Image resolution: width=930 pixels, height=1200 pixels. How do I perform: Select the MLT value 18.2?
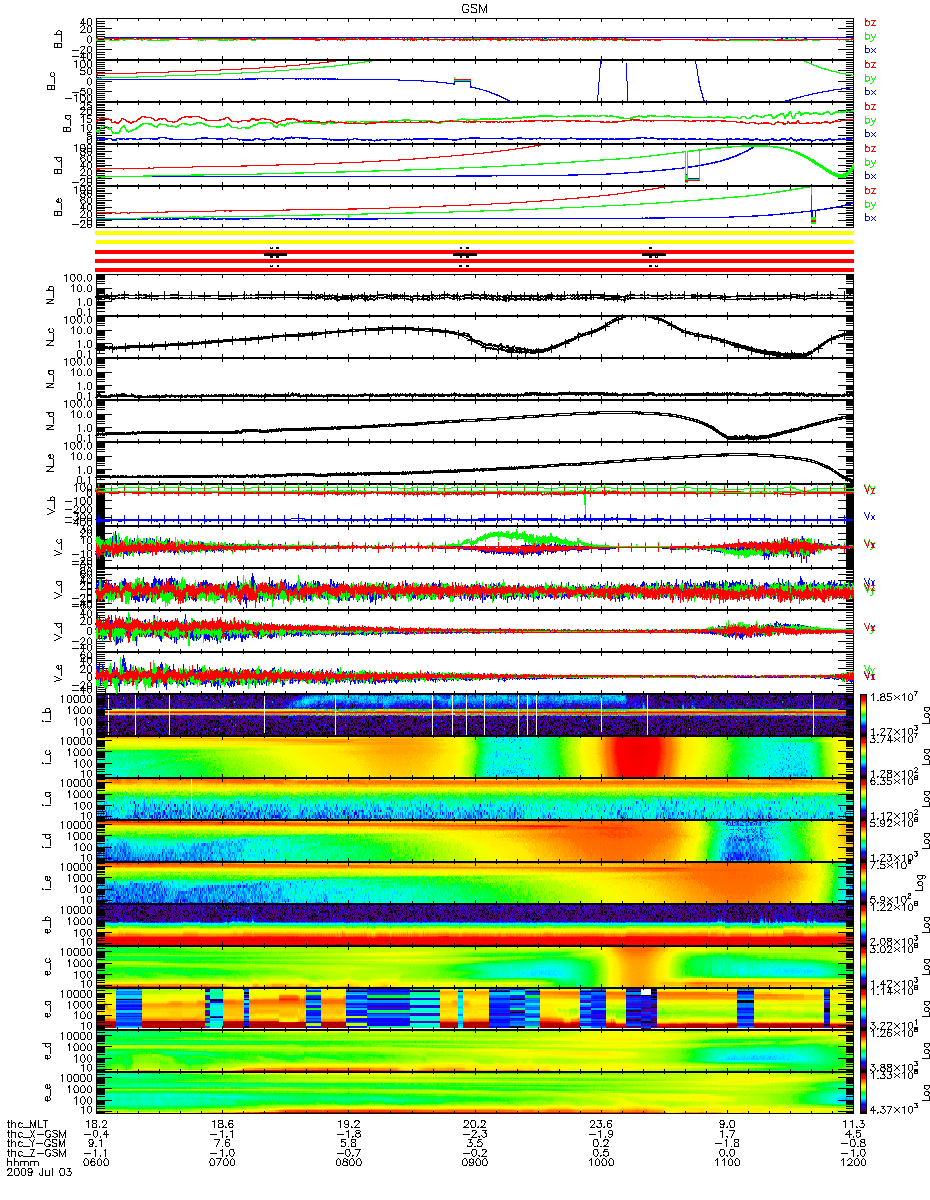pos(97,1123)
